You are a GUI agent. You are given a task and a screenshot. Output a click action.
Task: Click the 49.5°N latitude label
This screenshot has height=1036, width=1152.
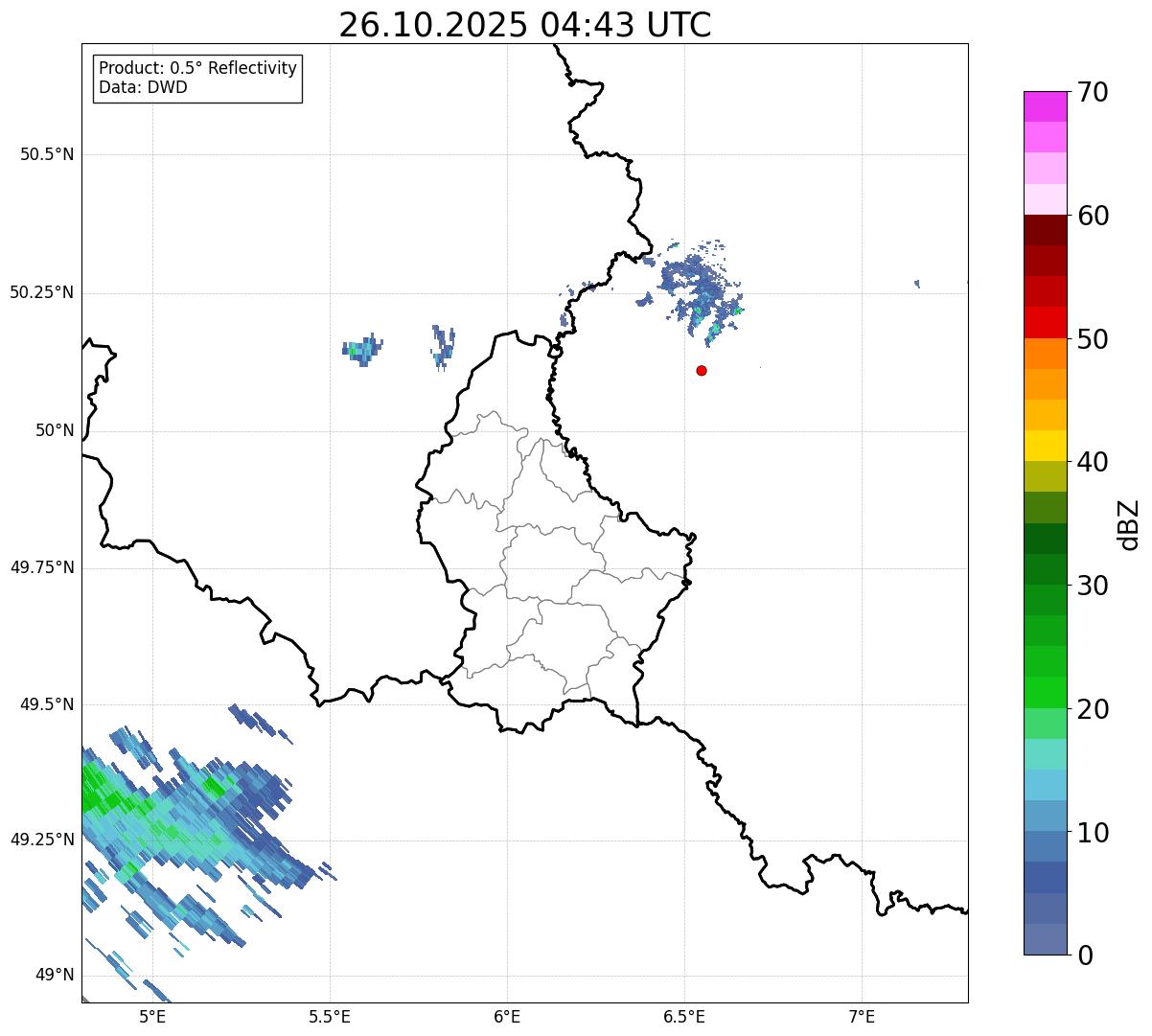pyautogui.click(x=47, y=704)
